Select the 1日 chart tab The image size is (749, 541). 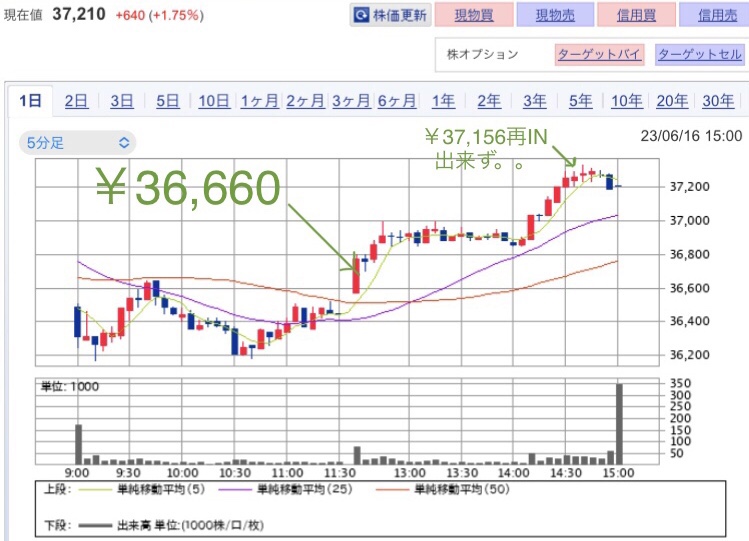click(30, 101)
